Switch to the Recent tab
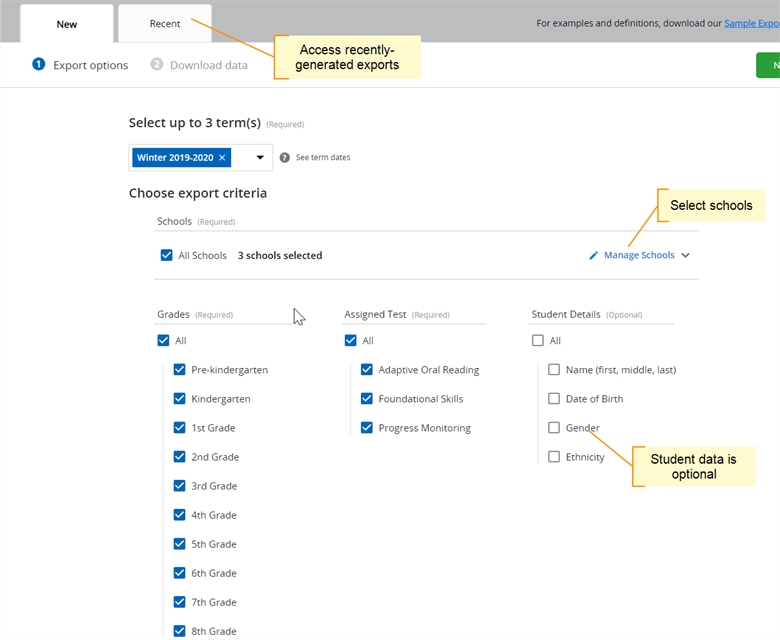 coord(165,24)
